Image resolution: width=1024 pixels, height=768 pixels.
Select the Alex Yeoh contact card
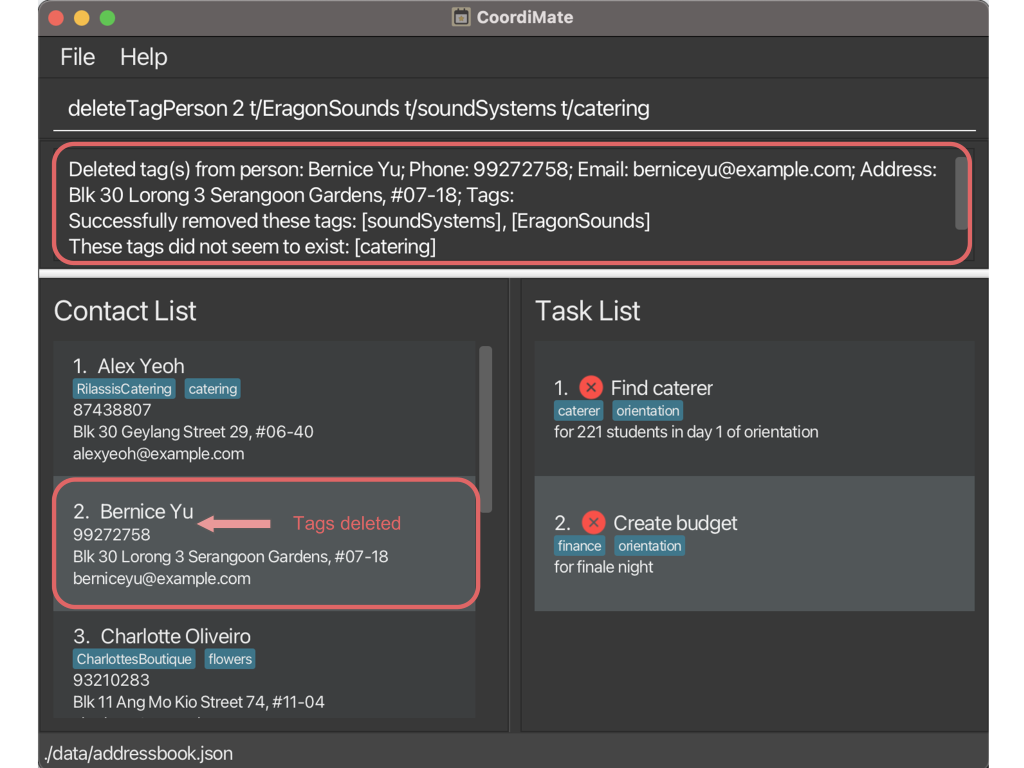[264, 409]
